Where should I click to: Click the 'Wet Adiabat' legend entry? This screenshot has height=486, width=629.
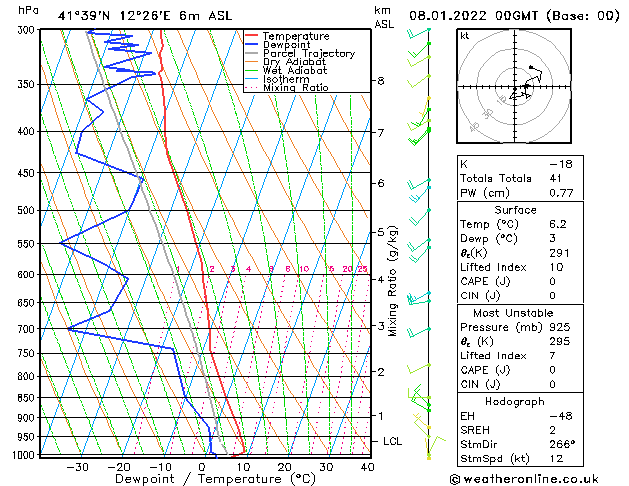pyautogui.click(x=295, y=71)
